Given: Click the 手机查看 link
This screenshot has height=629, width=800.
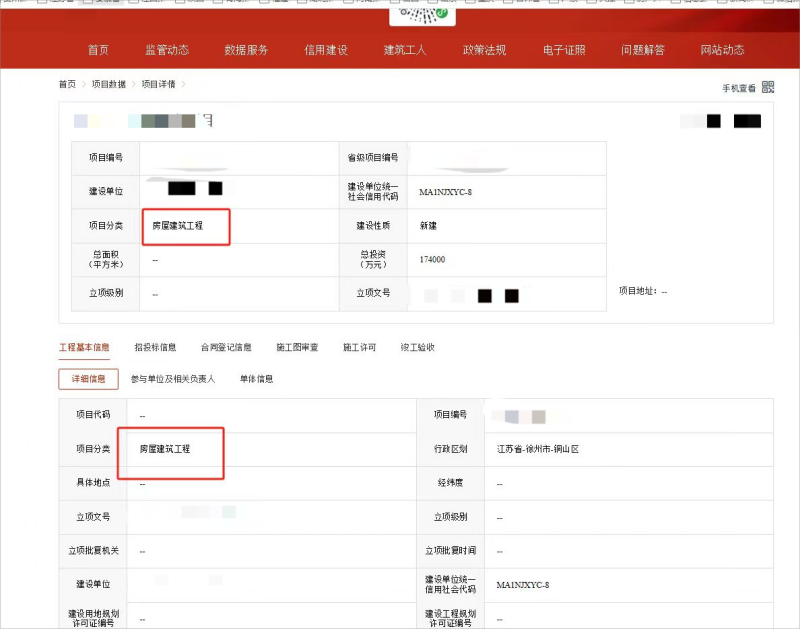Looking at the screenshot, I should (740, 88).
